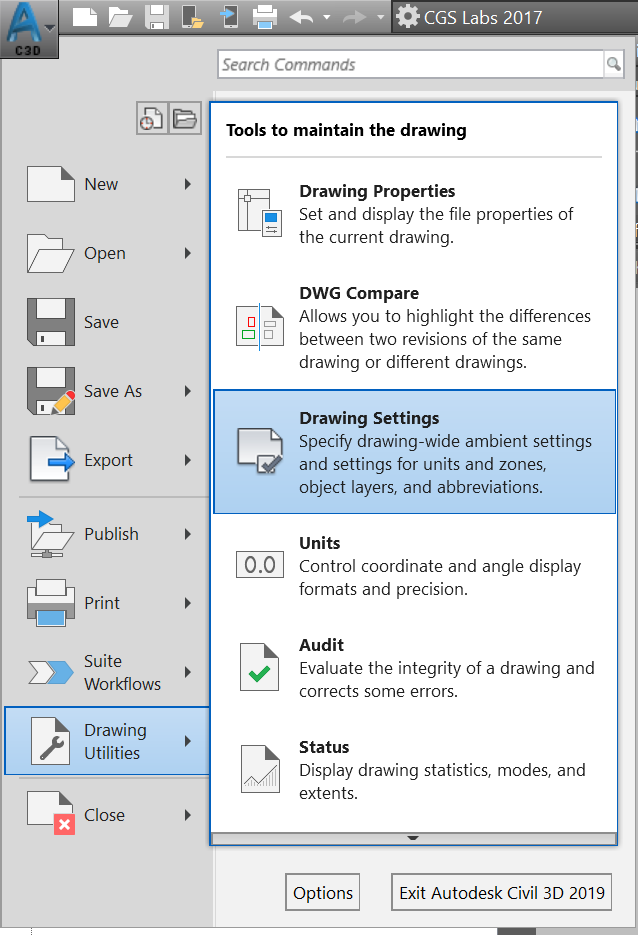Click the Drawing Utilities wrench icon
This screenshot has height=935, width=638.
51,741
